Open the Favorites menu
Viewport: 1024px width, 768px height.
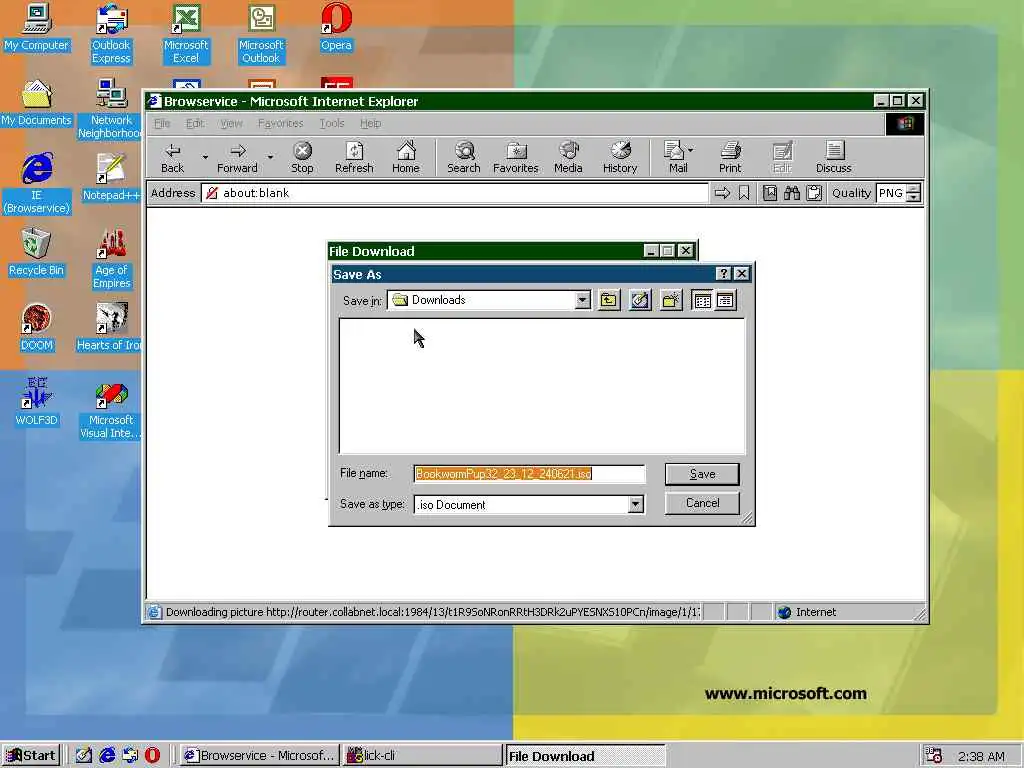280,123
